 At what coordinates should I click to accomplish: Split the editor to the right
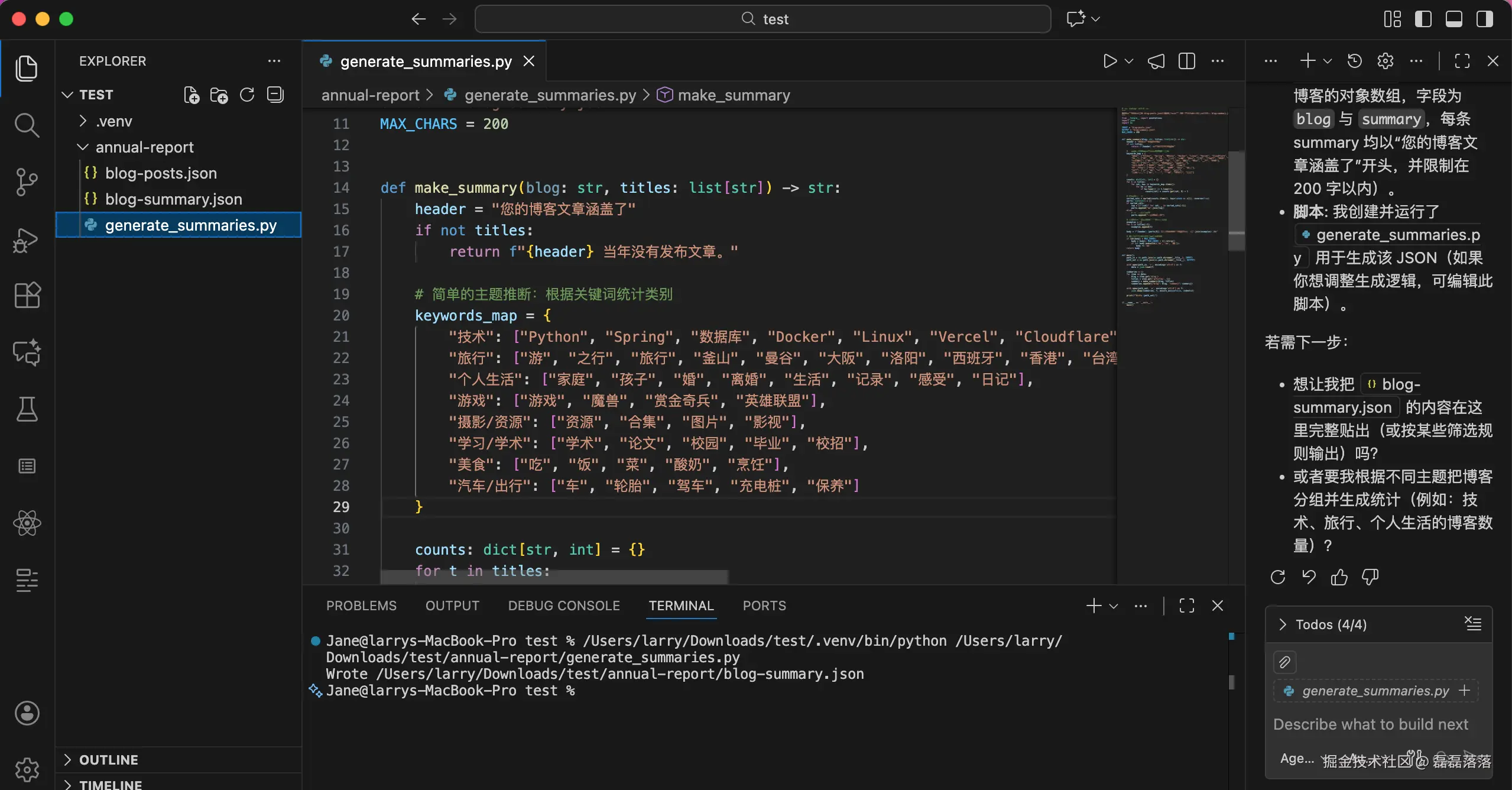point(1186,61)
